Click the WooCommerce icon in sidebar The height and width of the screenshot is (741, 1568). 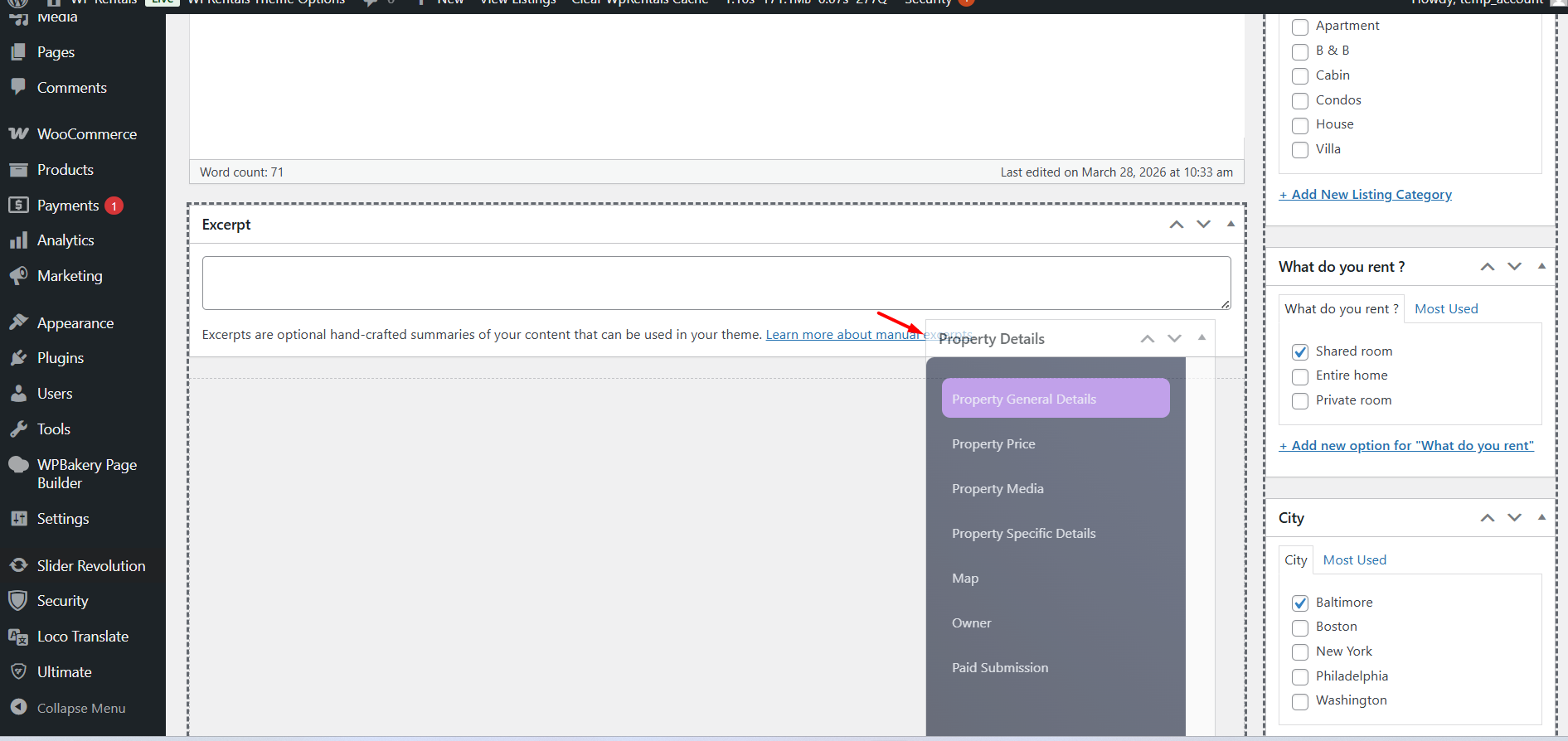(x=18, y=133)
